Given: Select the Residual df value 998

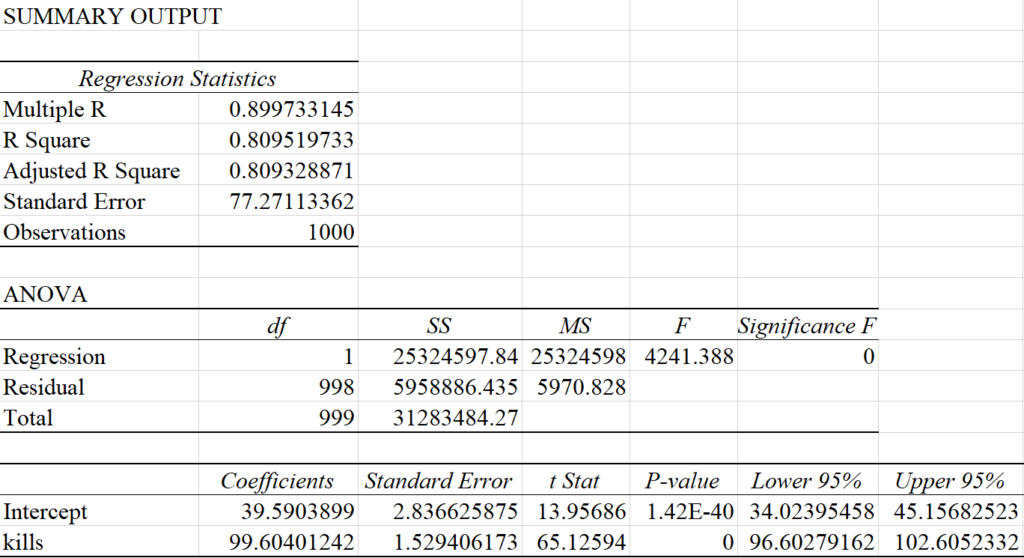Looking at the screenshot, I should point(335,388).
